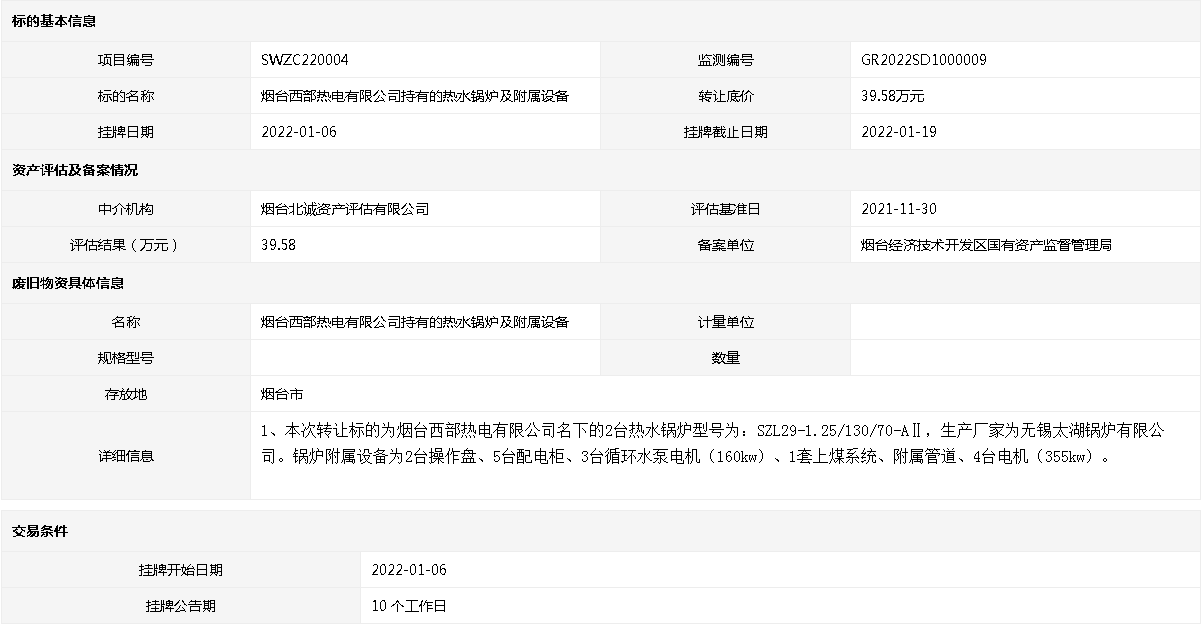Select the agency 烟台北诚资产评估有限公司
Viewport: 1201px width, 624px height.
point(345,209)
